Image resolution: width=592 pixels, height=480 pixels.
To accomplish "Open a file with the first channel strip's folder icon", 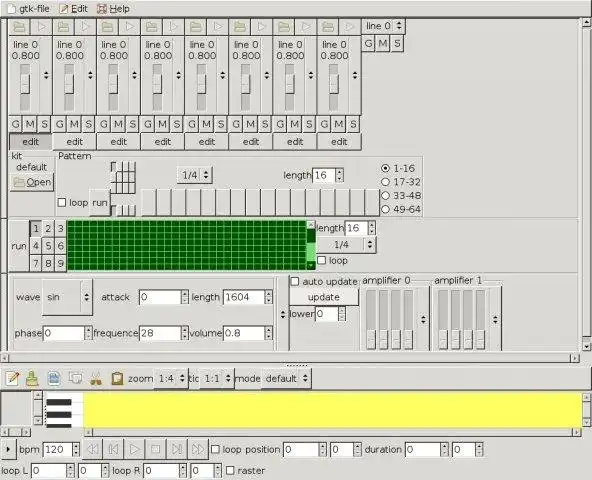I will [19, 27].
